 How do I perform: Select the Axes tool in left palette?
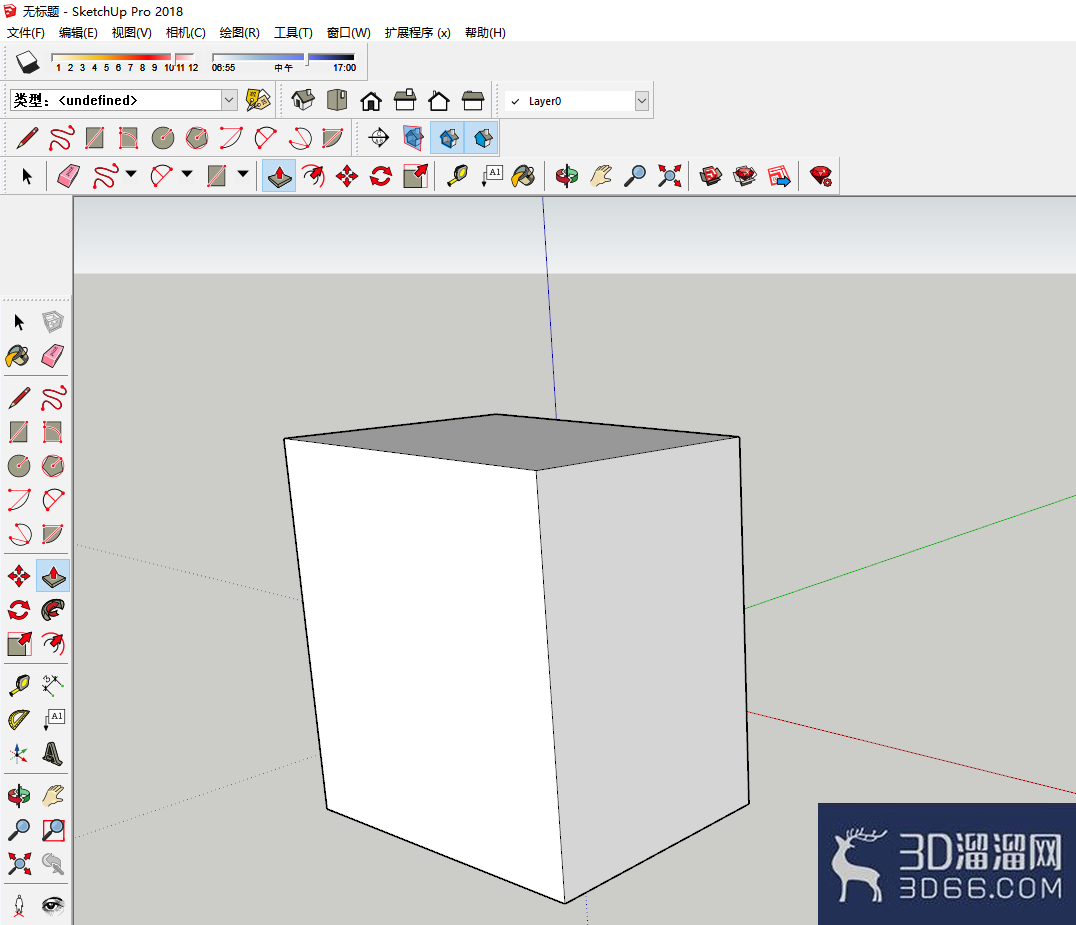click(19, 753)
